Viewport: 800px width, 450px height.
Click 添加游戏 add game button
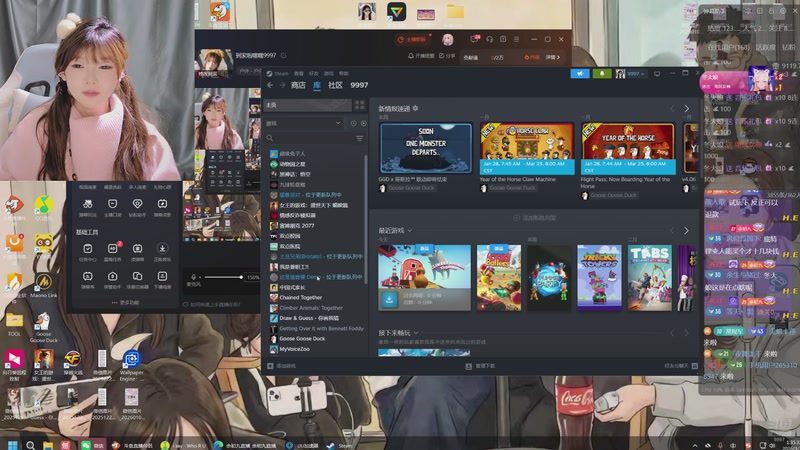(282, 366)
